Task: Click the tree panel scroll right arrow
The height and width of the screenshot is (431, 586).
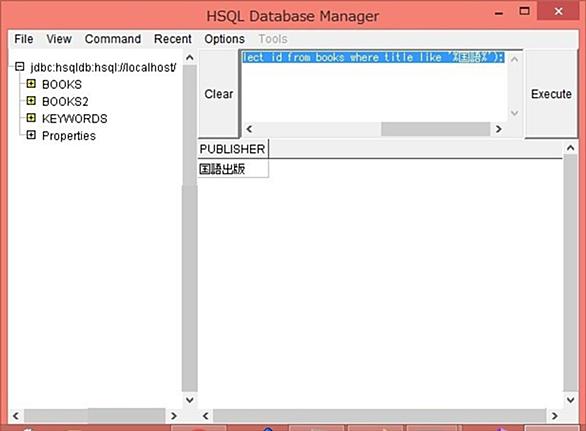Action: [x=173, y=416]
